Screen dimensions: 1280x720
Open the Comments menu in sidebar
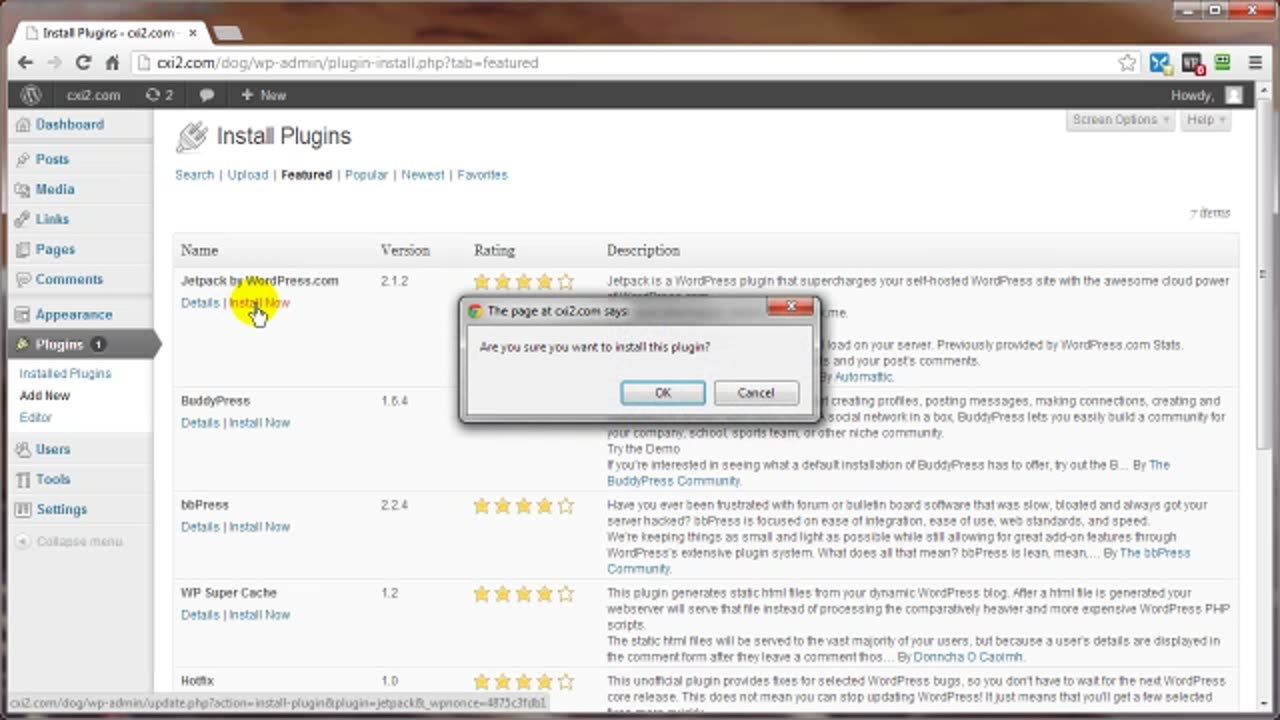tap(69, 279)
